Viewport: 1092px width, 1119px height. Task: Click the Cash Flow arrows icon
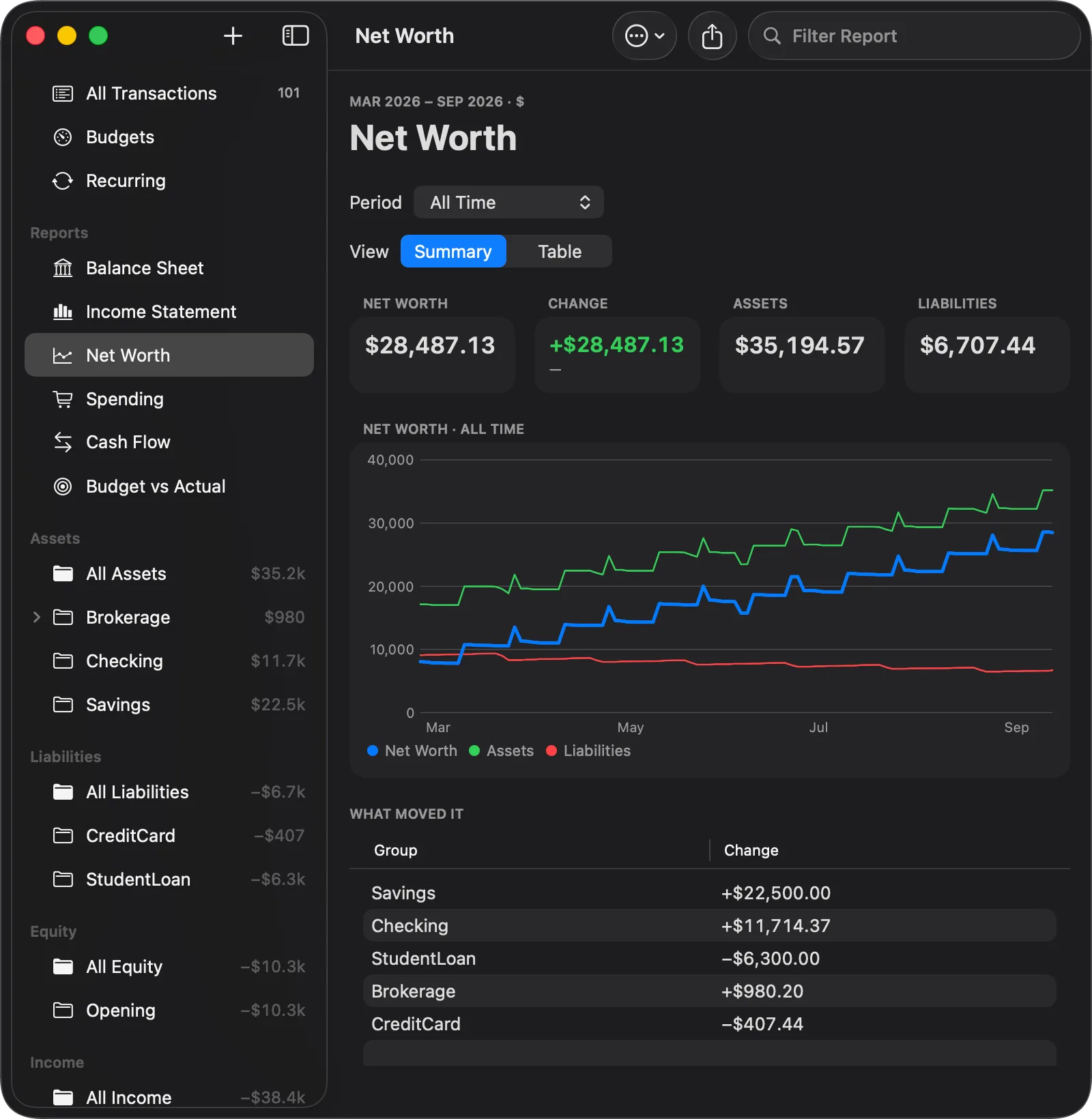(63, 442)
